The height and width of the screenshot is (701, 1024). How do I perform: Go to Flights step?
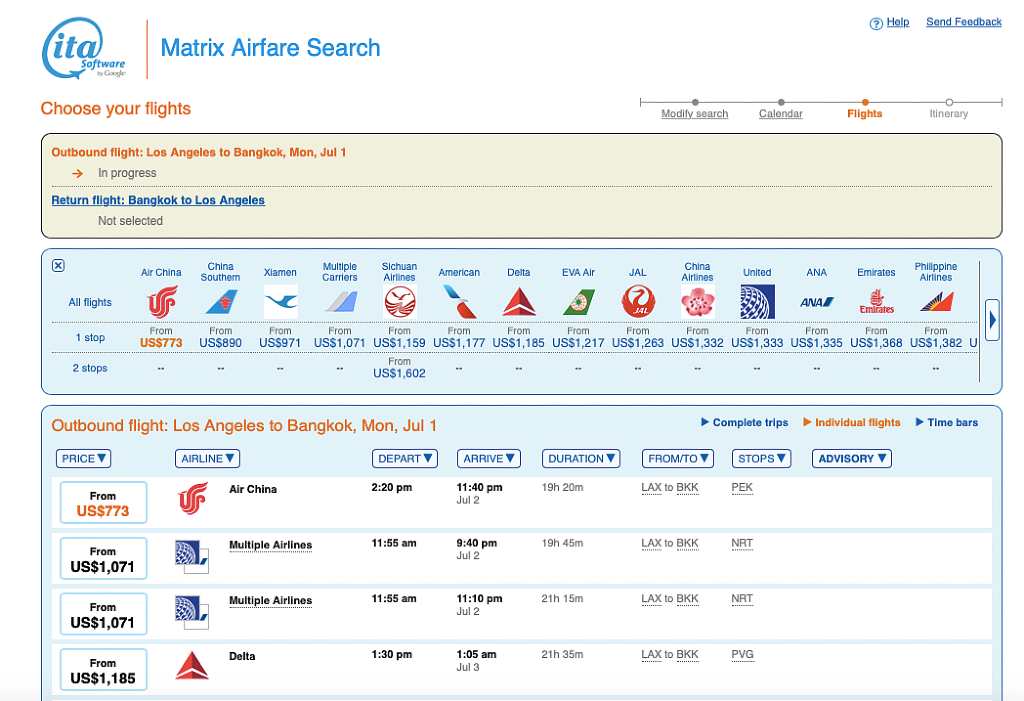(865, 114)
